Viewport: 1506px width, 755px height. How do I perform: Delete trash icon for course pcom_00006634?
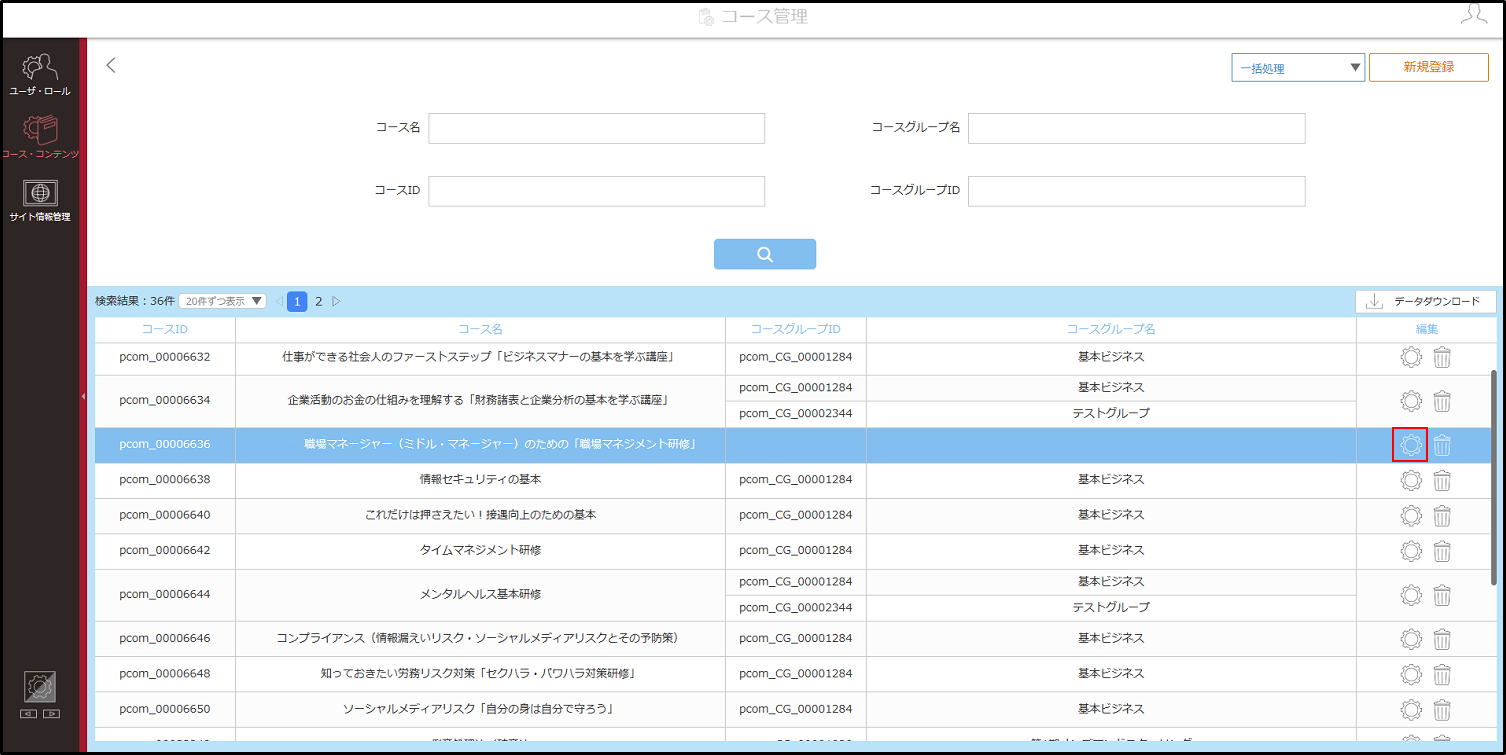coord(1442,401)
